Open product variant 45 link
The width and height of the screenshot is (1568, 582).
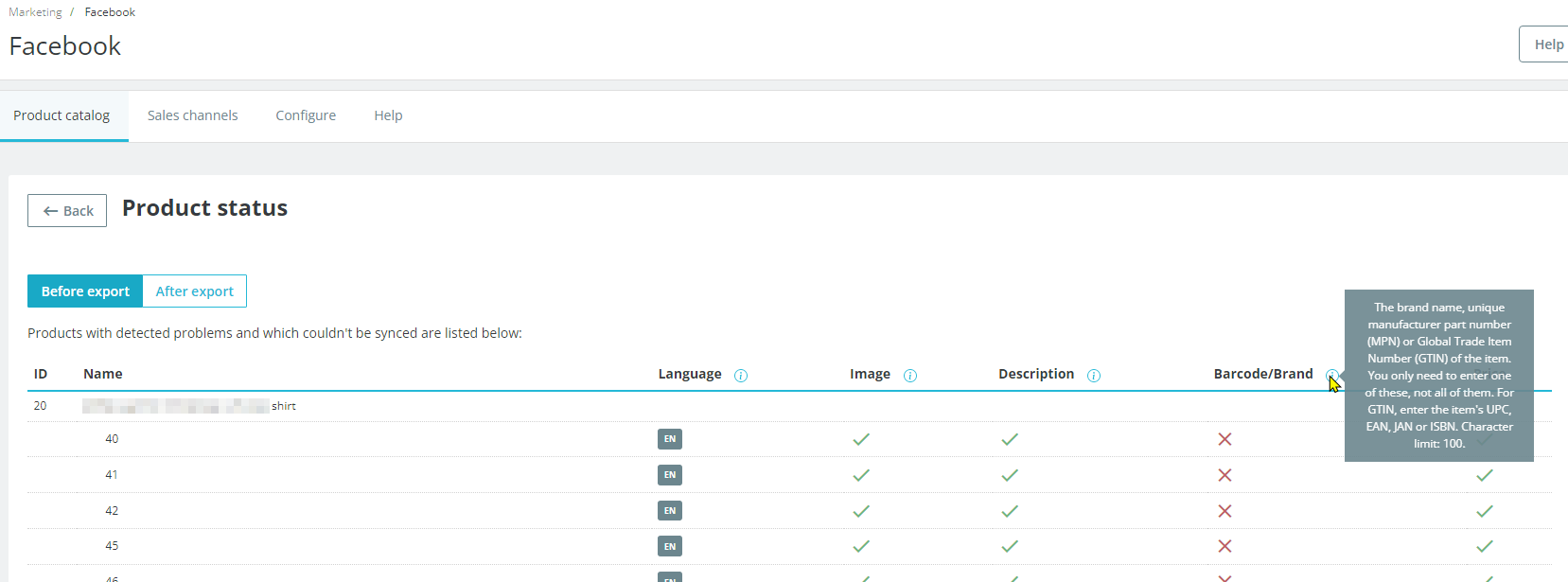pos(112,546)
